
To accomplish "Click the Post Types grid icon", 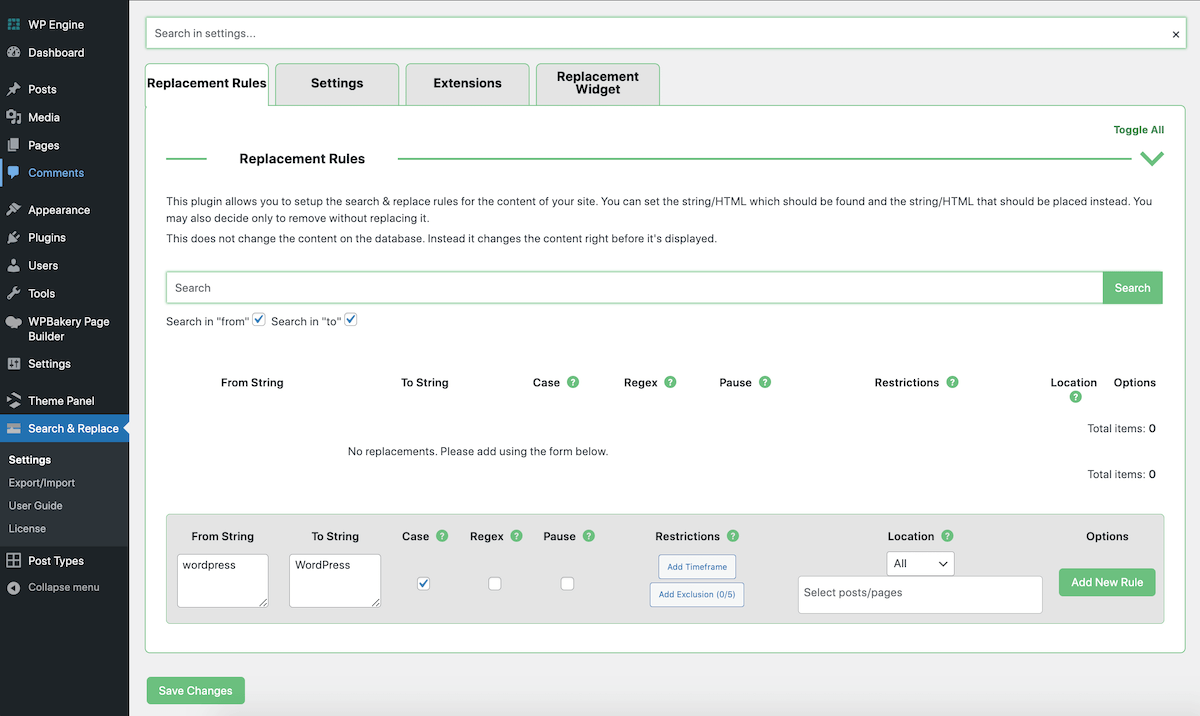I will point(14,561).
